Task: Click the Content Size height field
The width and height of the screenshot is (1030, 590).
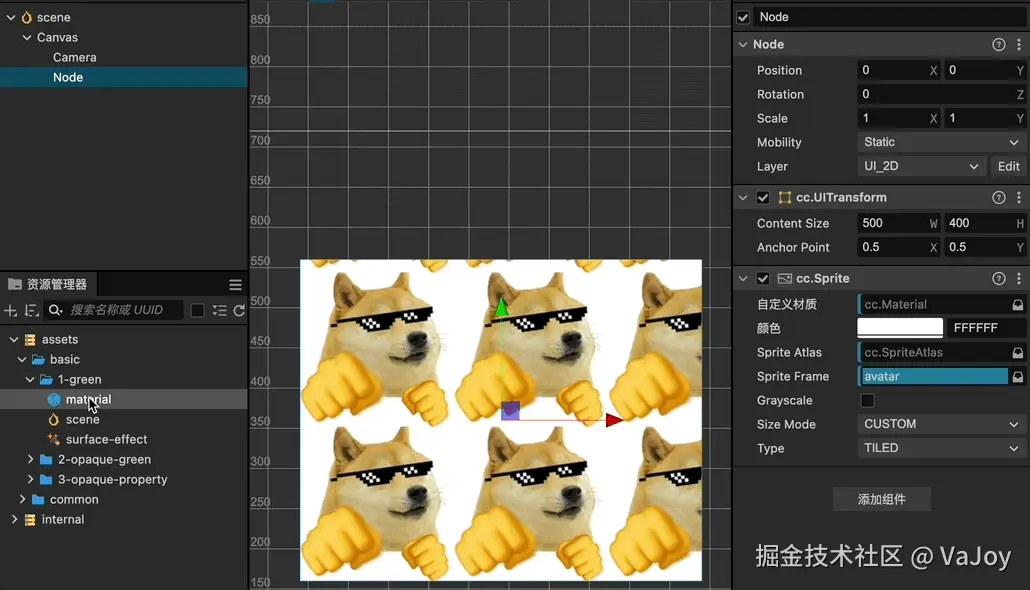Action: (x=984, y=223)
